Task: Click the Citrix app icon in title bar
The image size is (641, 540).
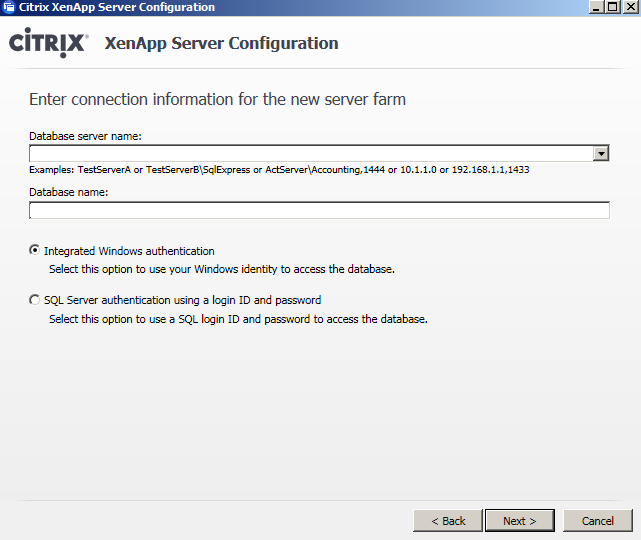Action: tap(9, 7)
